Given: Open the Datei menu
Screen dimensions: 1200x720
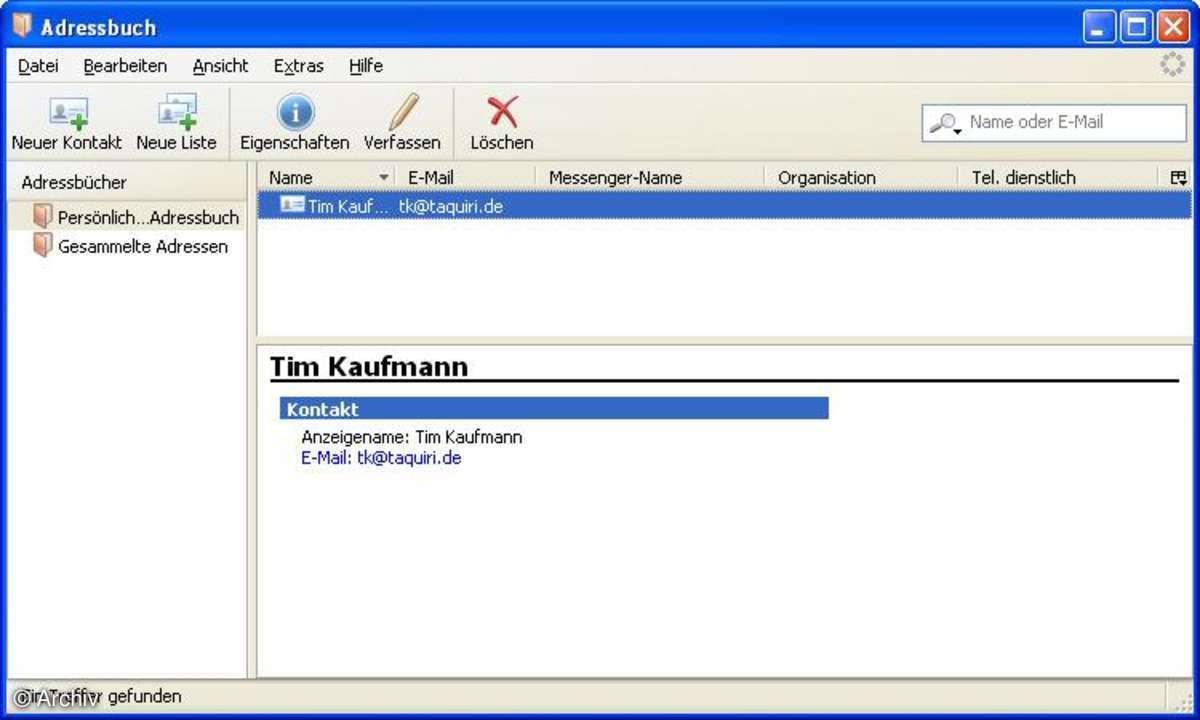Looking at the screenshot, I should (x=38, y=66).
